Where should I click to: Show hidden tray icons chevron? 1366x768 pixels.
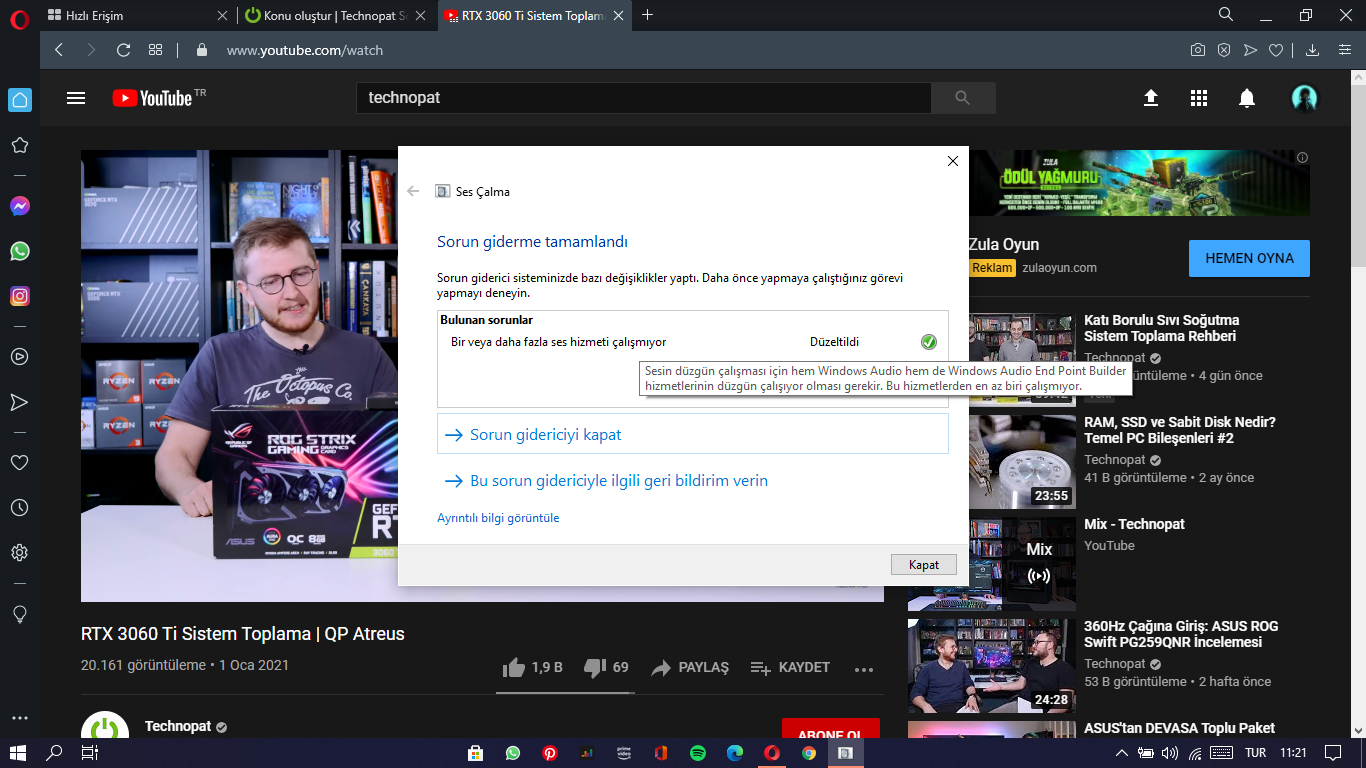[1122, 753]
